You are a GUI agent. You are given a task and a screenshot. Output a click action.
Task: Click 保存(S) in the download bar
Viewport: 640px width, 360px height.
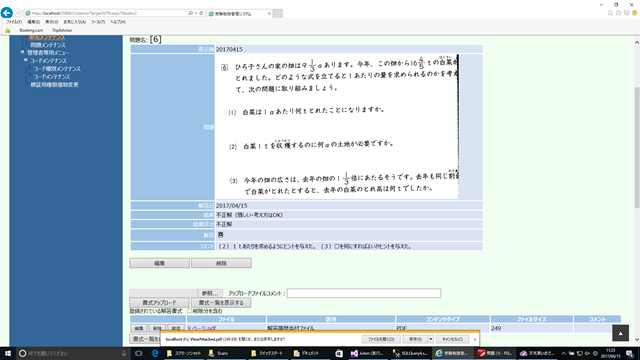415,339
